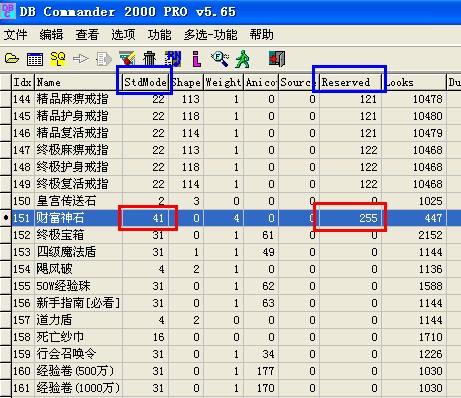Open the 查看 menu
The image size is (461, 398).
(x=87, y=34)
